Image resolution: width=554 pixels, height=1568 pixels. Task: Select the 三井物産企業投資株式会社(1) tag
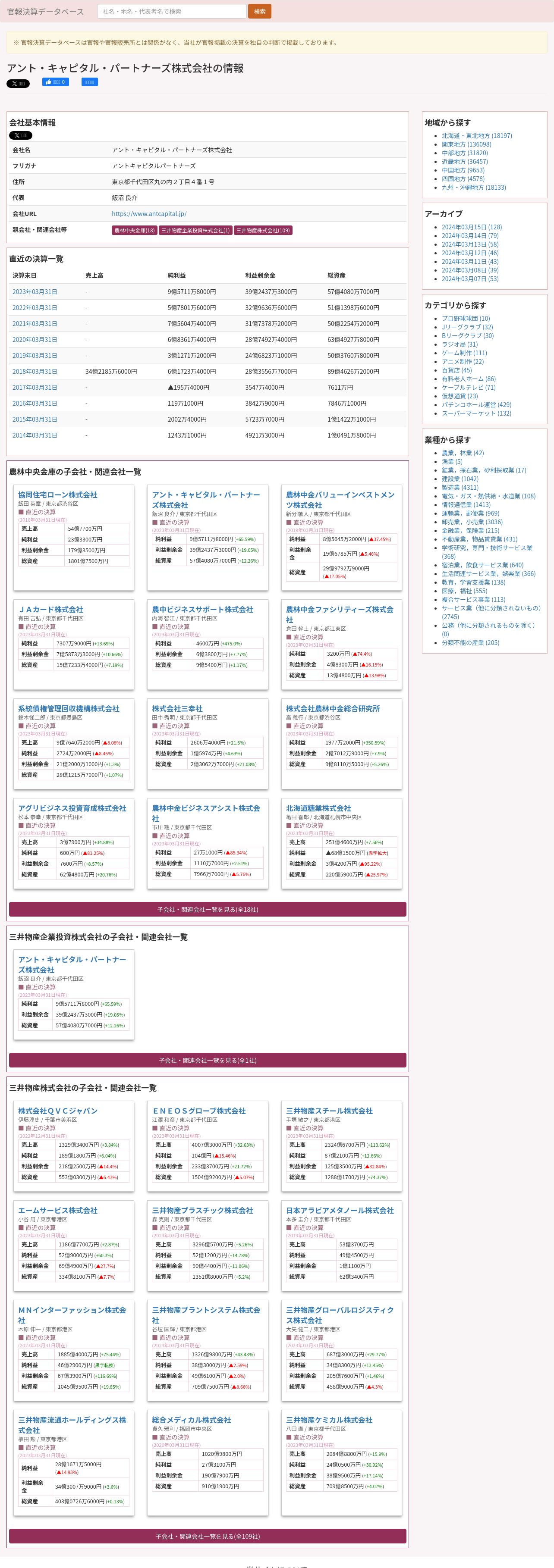tap(195, 230)
